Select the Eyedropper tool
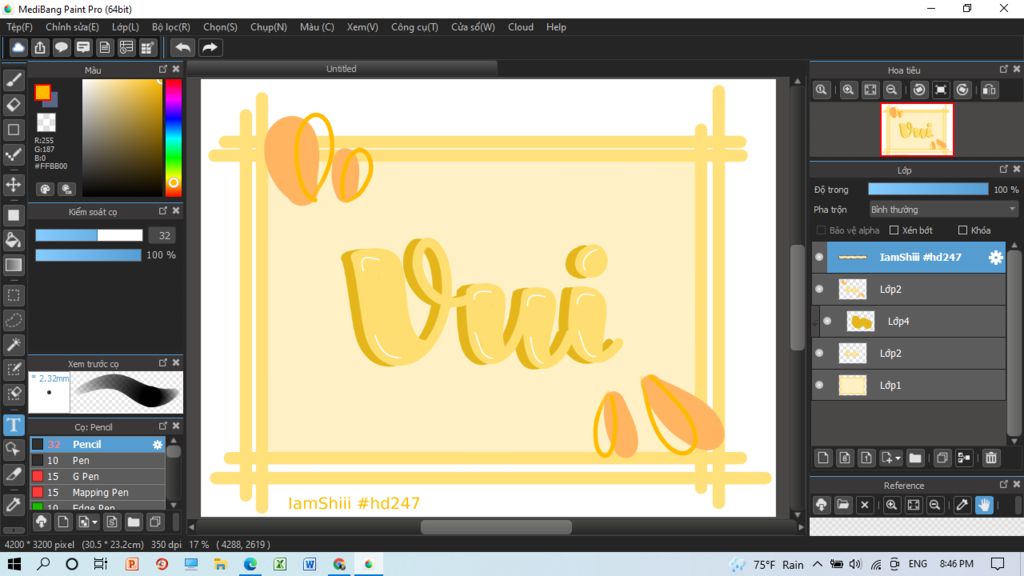The height and width of the screenshot is (576, 1024). click(x=14, y=504)
